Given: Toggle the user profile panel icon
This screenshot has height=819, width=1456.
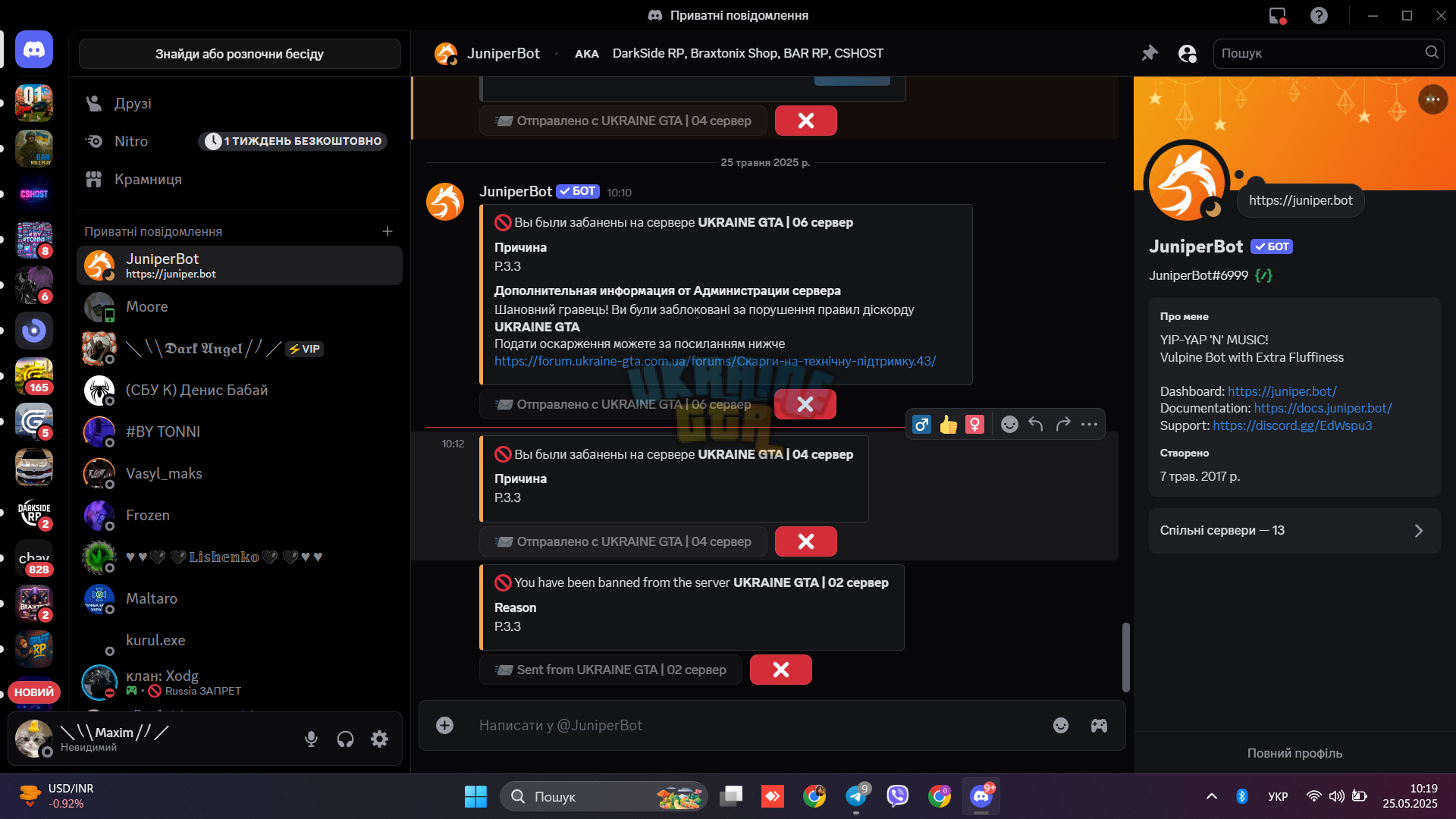Looking at the screenshot, I should pos(1187,53).
